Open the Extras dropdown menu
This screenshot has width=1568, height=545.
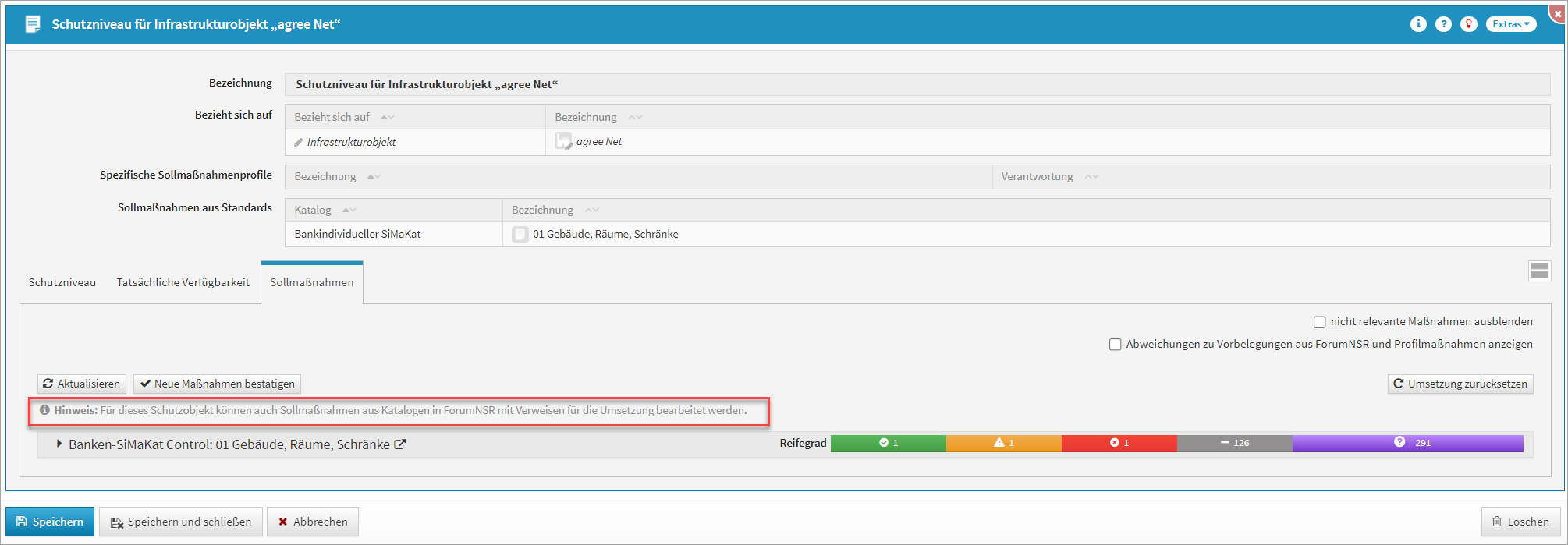coord(1510,24)
